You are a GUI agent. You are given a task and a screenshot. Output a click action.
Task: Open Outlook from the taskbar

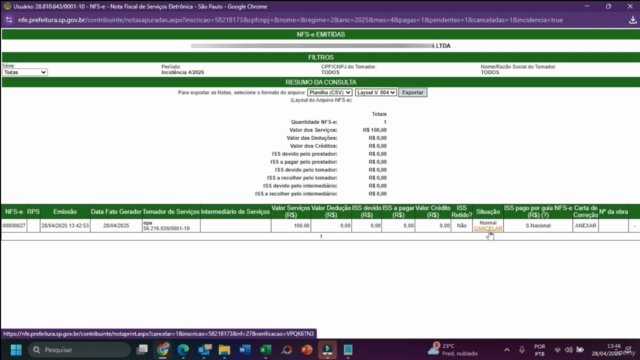204,350
